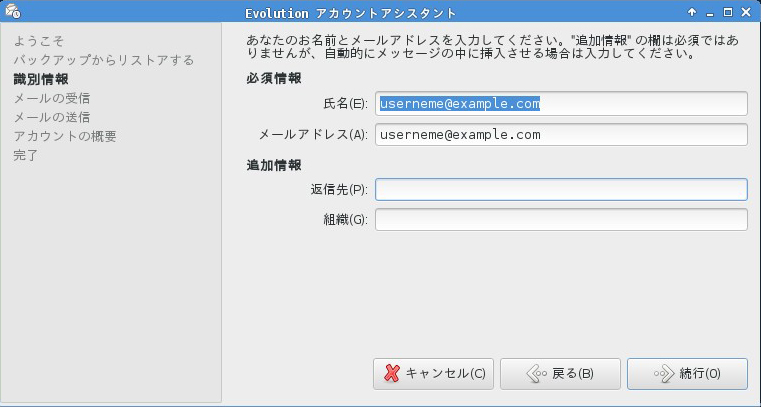Choose バックアップからリストアする in the sidebar
The image size is (761, 407).
[x=103, y=60]
